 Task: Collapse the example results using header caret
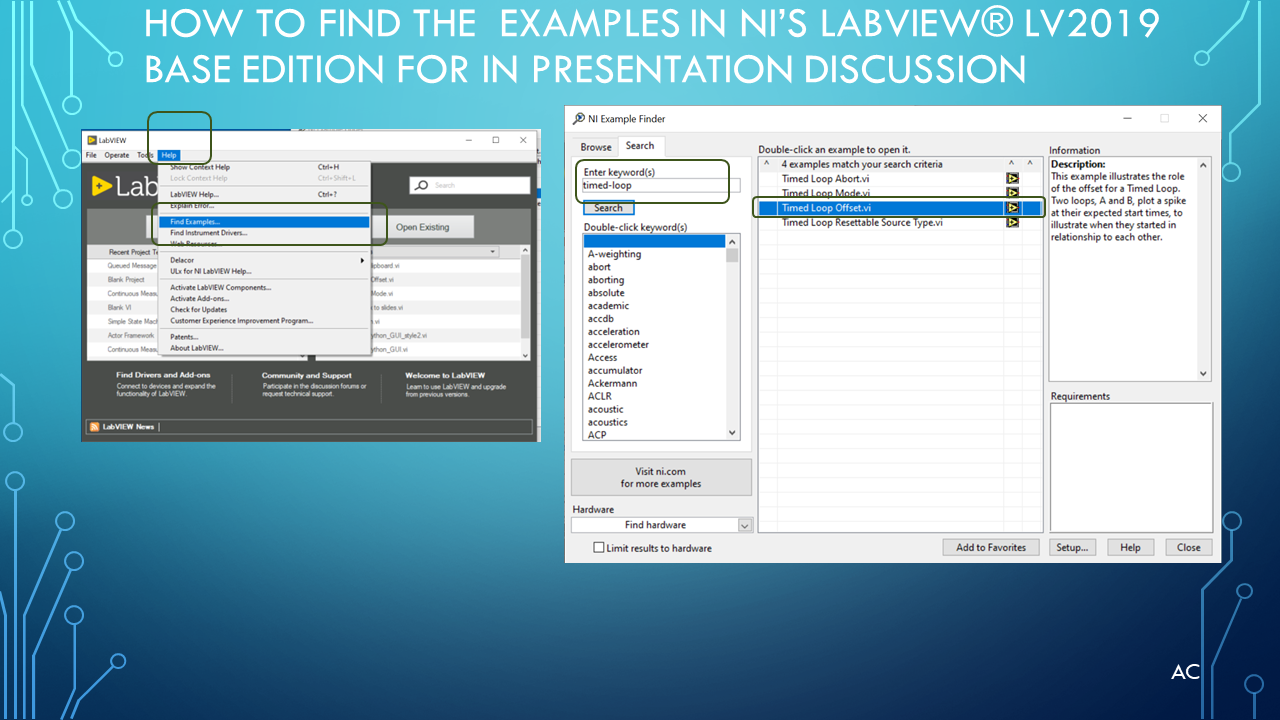(767, 164)
